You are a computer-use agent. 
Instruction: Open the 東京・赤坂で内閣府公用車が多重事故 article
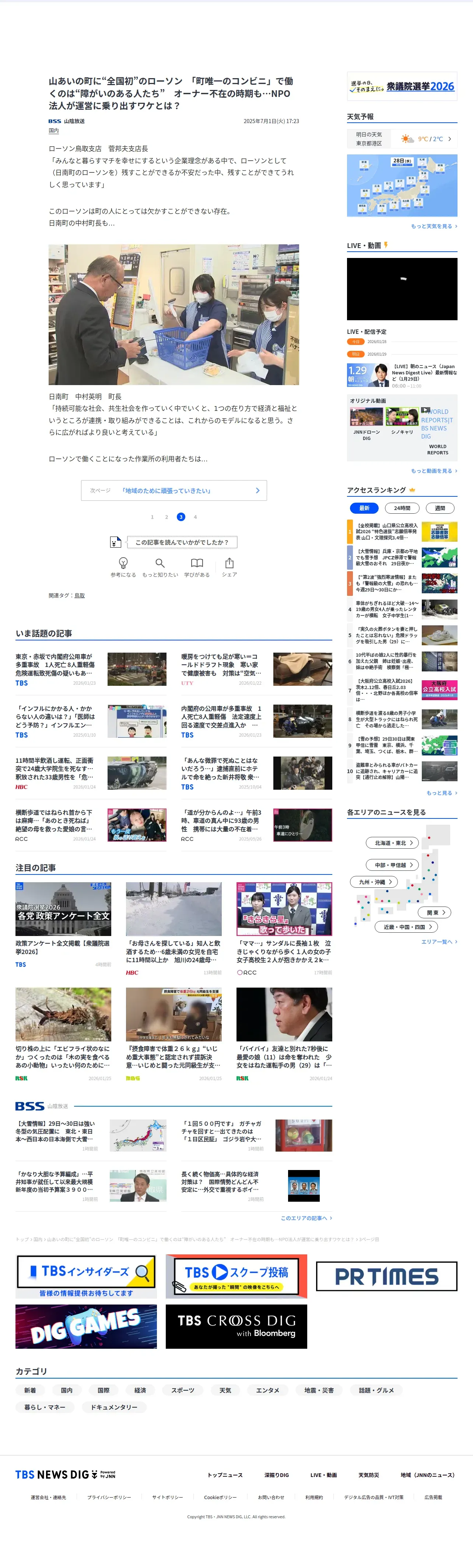(x=91, y=669)
